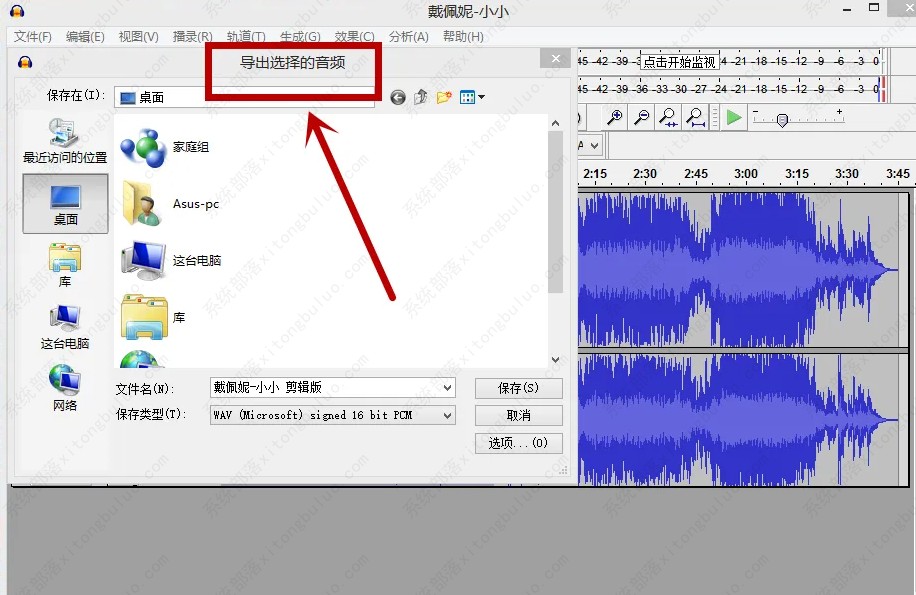Open the 视图(V) menu
This screenshot has width=916, height=595.
point(138,37)
